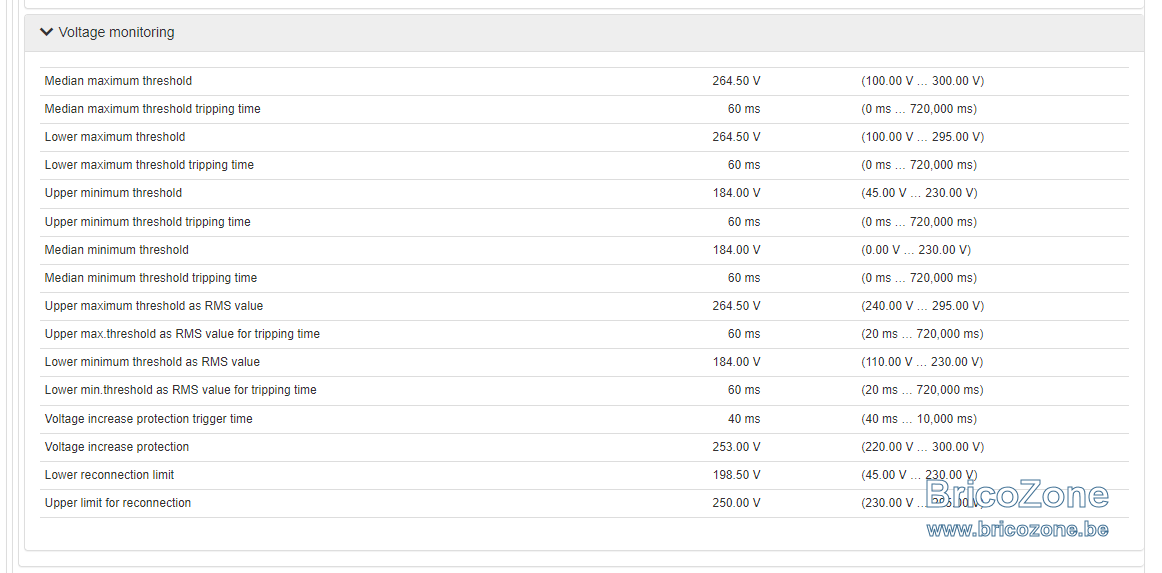This screenshot has width=1162, height=573.
Task: Click Lower min.threshold RMS tripping time label
Action: point(180,390)
